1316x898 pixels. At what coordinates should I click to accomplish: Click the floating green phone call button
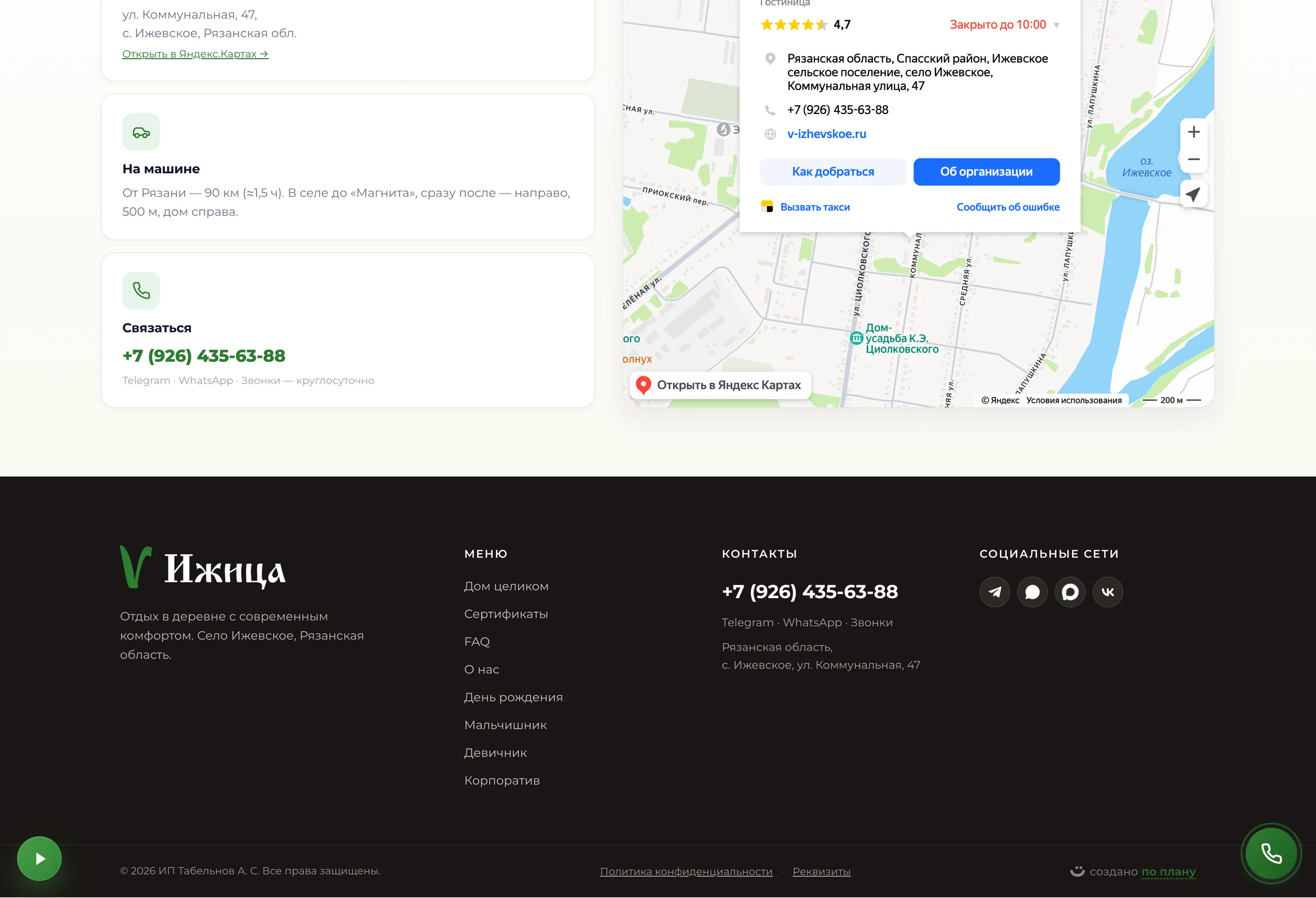1271,853
